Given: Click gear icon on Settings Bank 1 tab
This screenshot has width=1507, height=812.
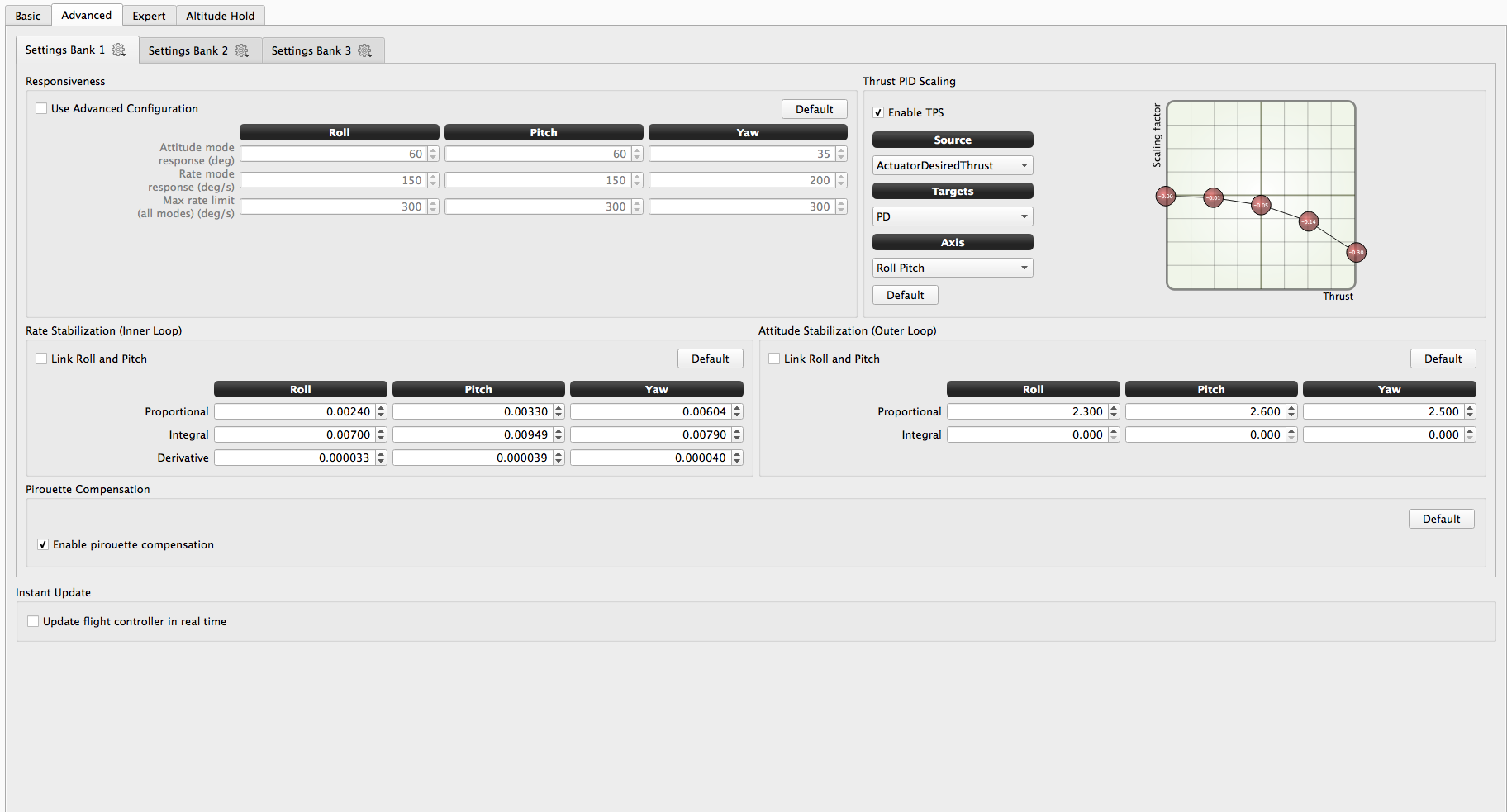Looking at the screenshot, I should pos(119,50).
